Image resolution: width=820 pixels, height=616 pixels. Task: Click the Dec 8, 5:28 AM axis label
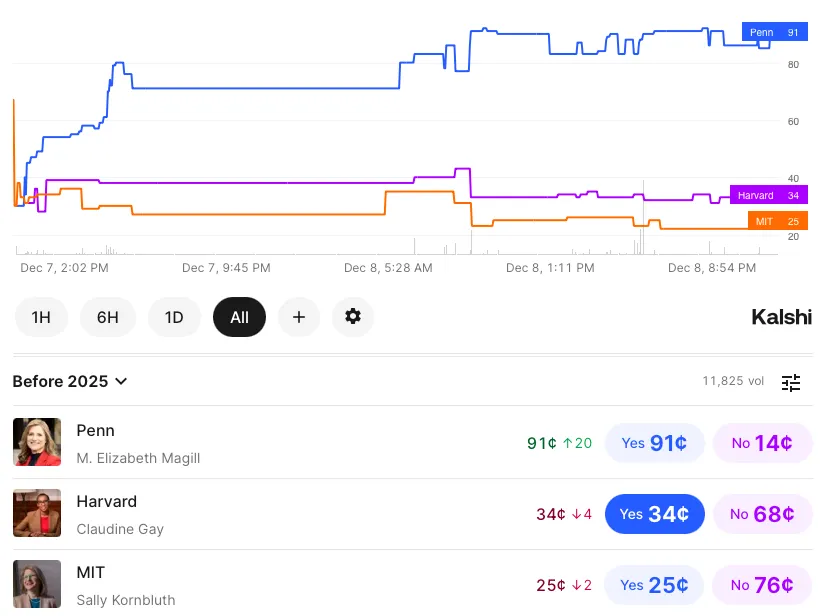coord(388,268)
